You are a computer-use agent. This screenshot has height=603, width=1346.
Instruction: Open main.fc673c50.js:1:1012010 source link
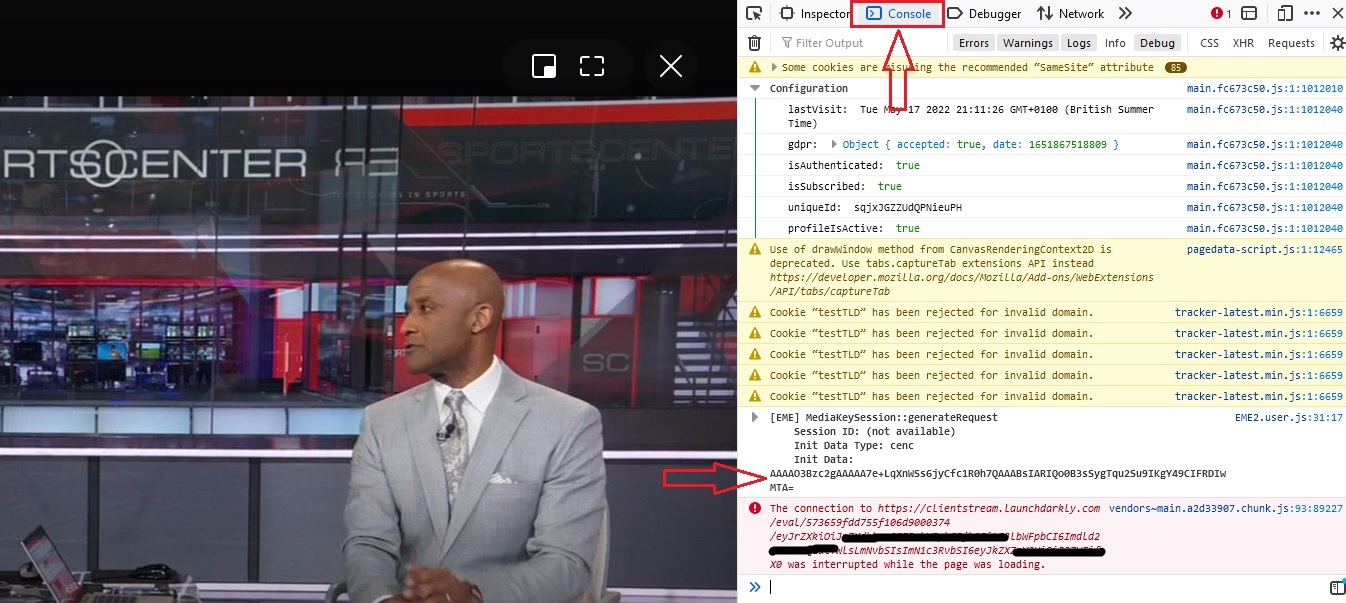(1264, 88)
